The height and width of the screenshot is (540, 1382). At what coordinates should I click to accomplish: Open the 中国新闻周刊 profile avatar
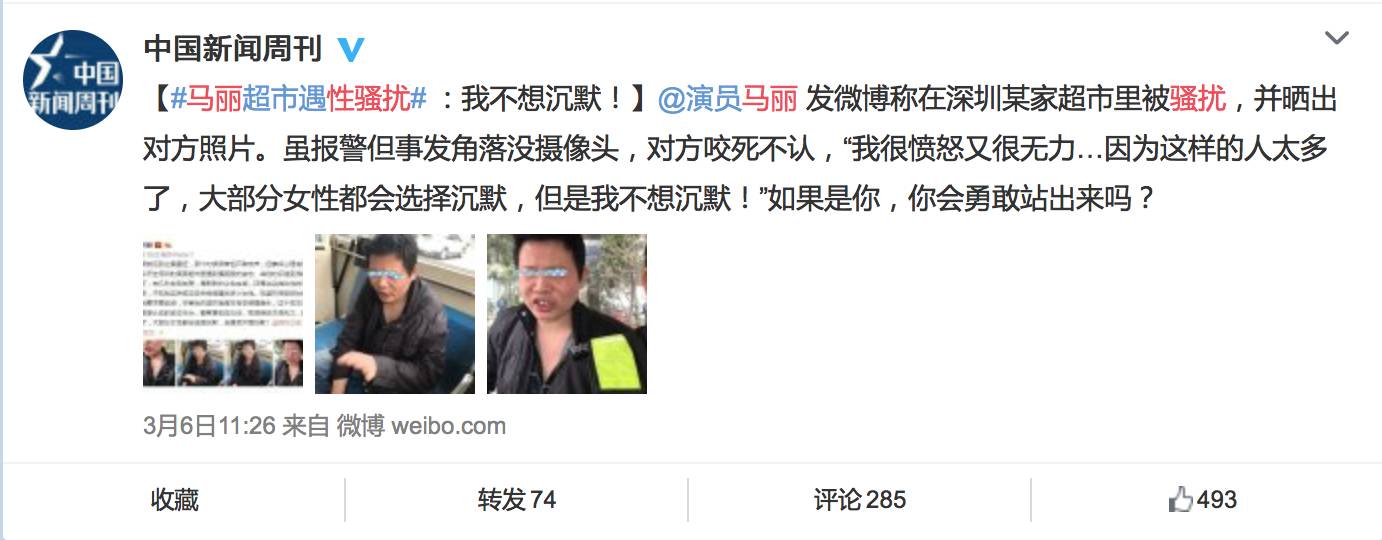(x=73, y=80)
